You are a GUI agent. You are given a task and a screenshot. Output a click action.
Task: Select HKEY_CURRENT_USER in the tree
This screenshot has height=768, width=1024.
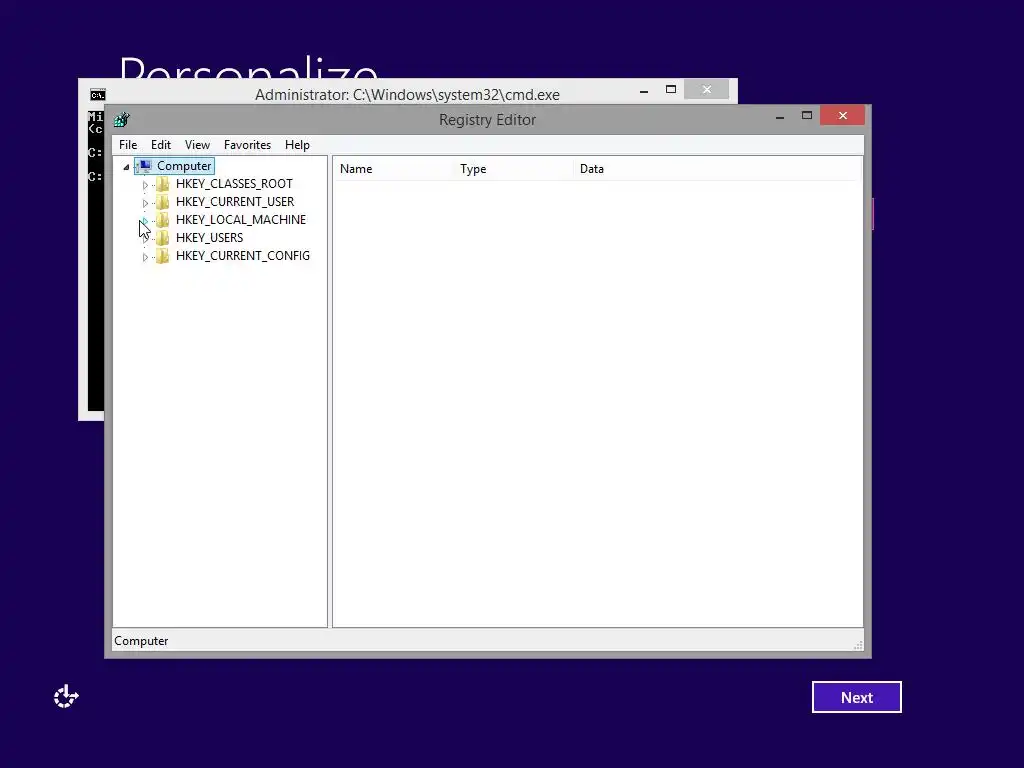(234, 202)
